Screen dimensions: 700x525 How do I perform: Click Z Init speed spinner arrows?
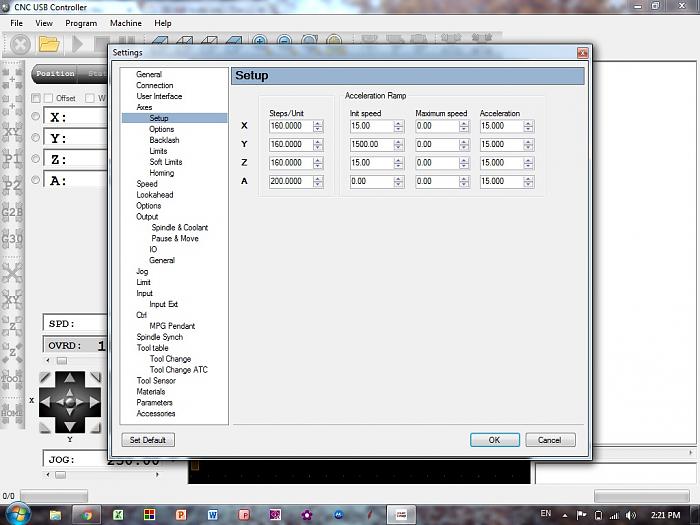(399, 163)
